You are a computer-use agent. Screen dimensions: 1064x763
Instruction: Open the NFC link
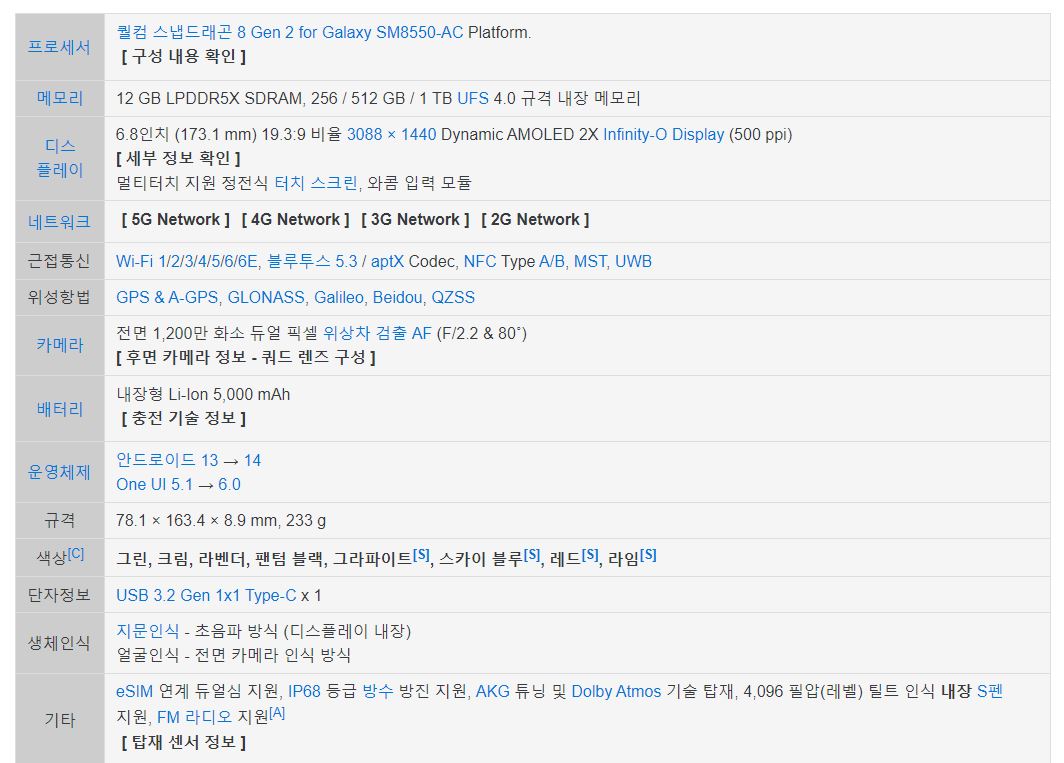480,261
